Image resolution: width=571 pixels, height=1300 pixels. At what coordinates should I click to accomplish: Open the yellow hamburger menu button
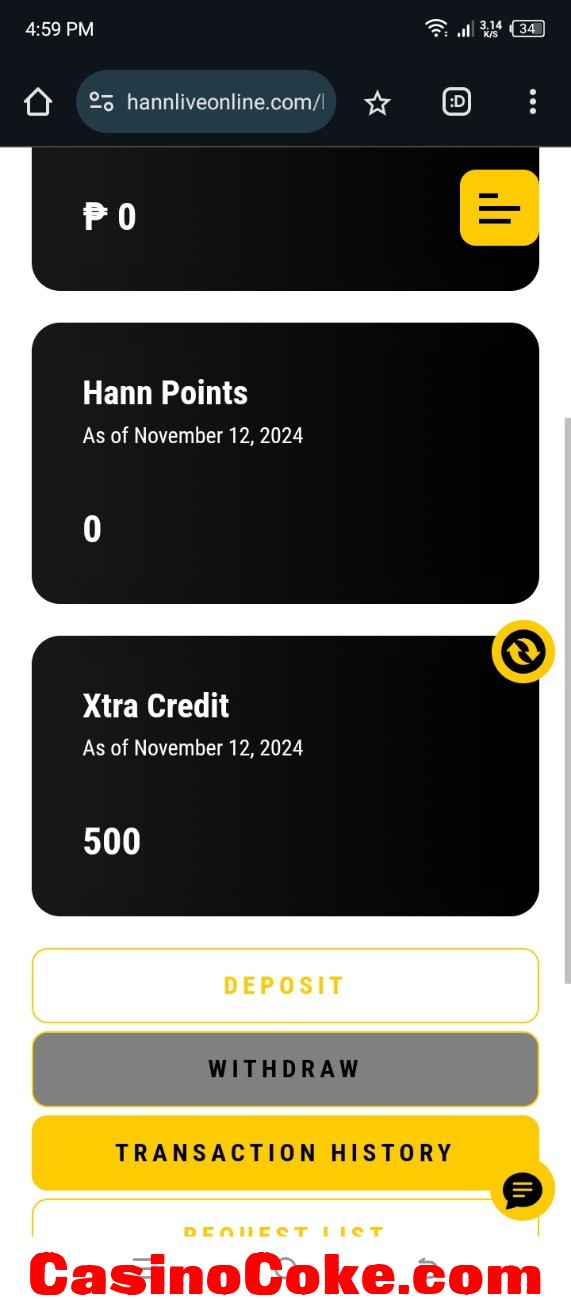pyautogui.click(x=499, y=208)
